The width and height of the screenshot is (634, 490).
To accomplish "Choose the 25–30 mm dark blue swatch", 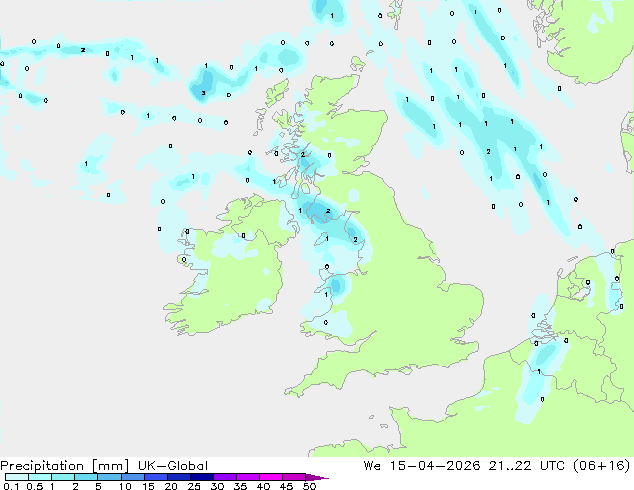I will 202,477.
